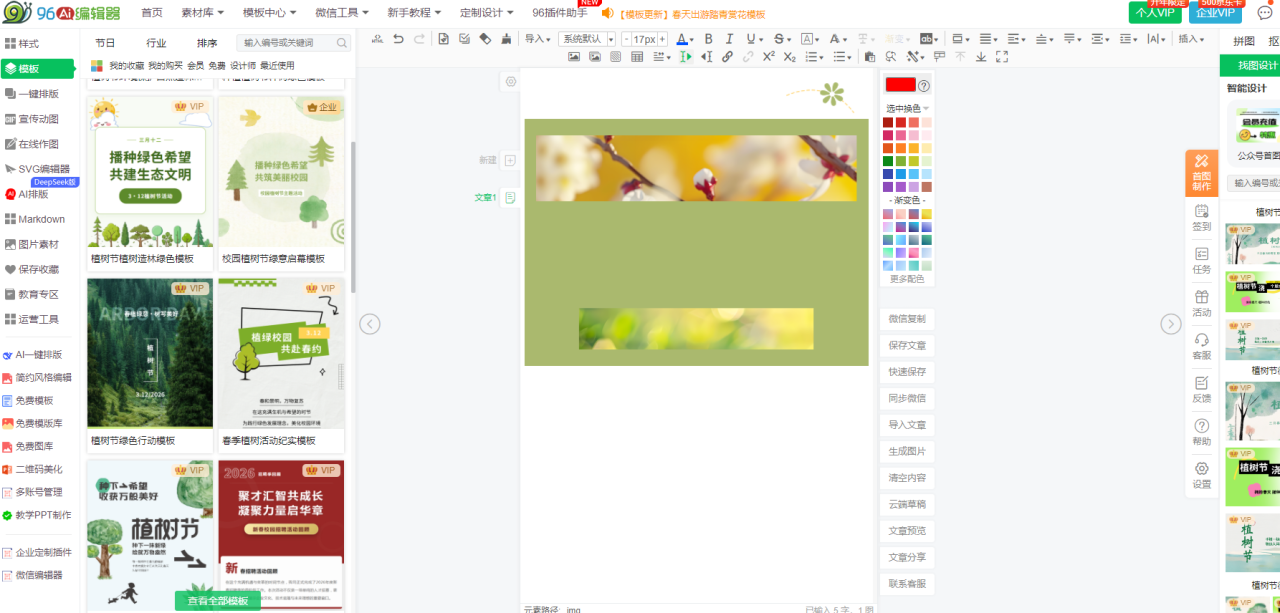Open the 签到 check-in calendar icon
This screenshot has width=1280, height=613.
point(1201,217)
